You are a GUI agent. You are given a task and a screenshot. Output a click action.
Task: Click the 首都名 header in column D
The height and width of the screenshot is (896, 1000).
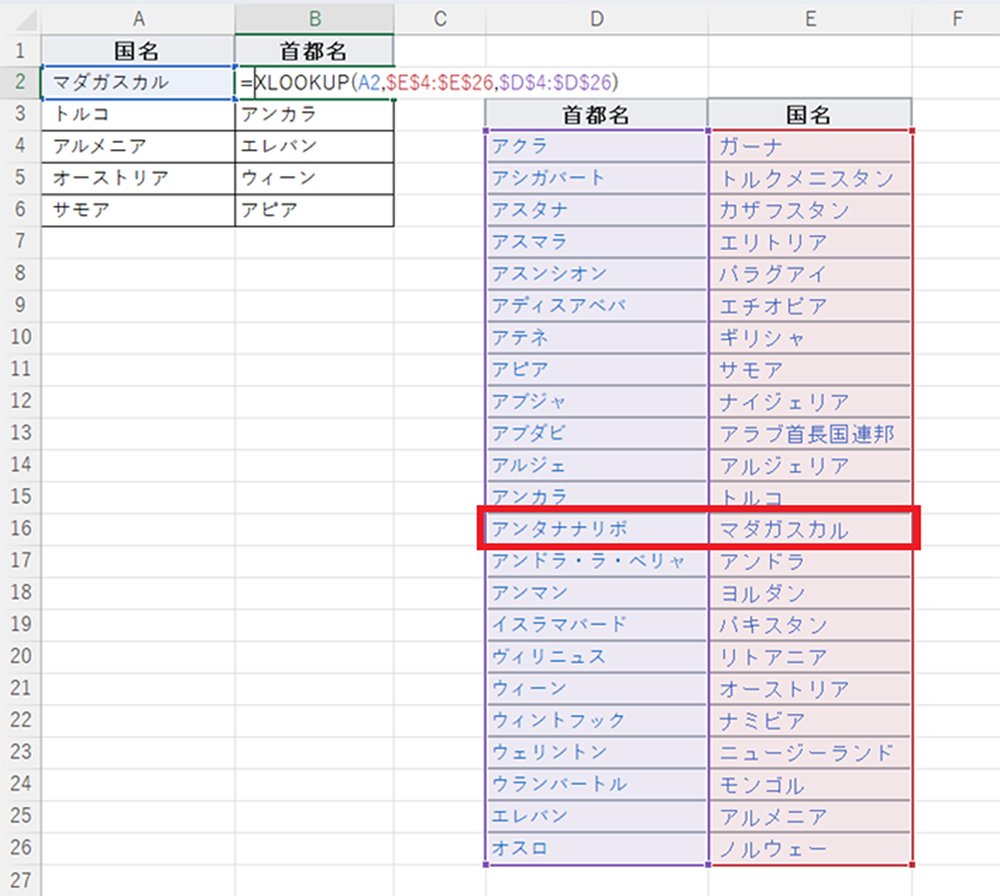coord(597,114)
